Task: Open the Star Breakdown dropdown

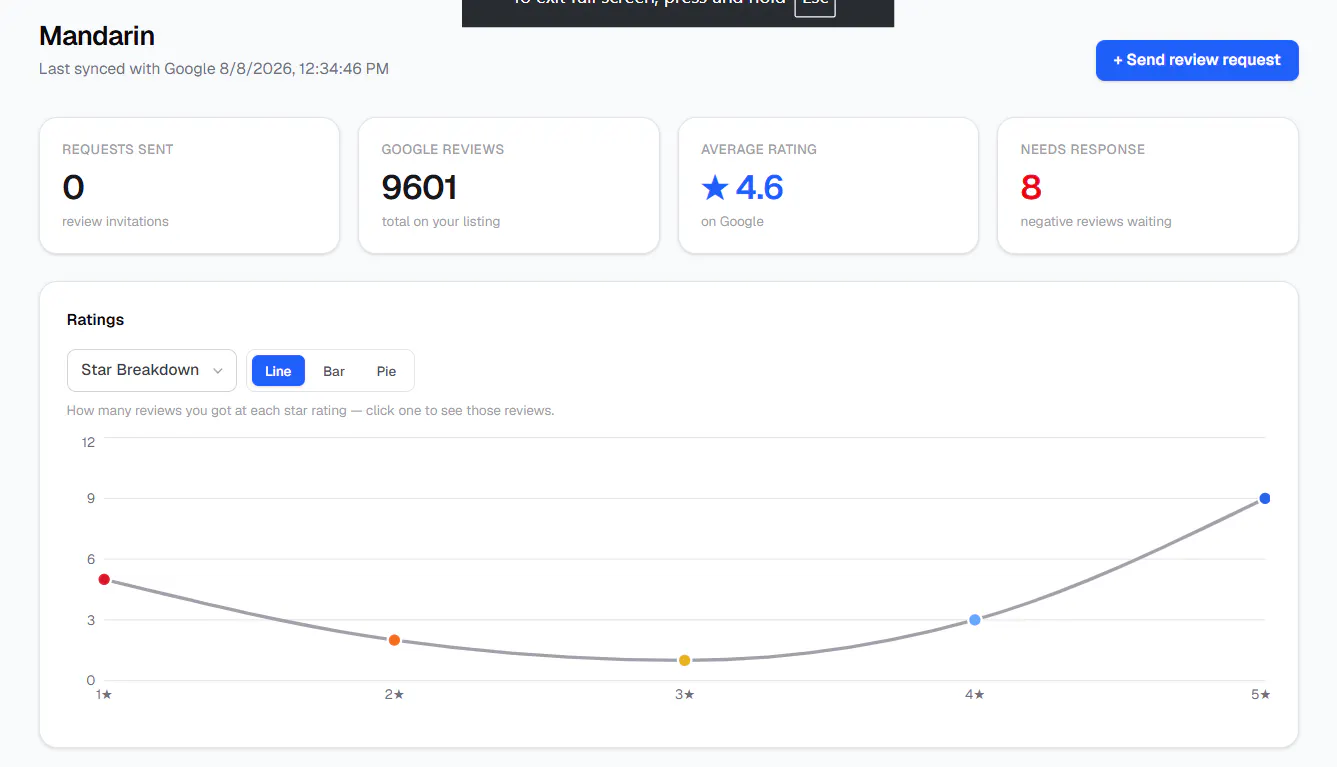Action: point(152,370)
